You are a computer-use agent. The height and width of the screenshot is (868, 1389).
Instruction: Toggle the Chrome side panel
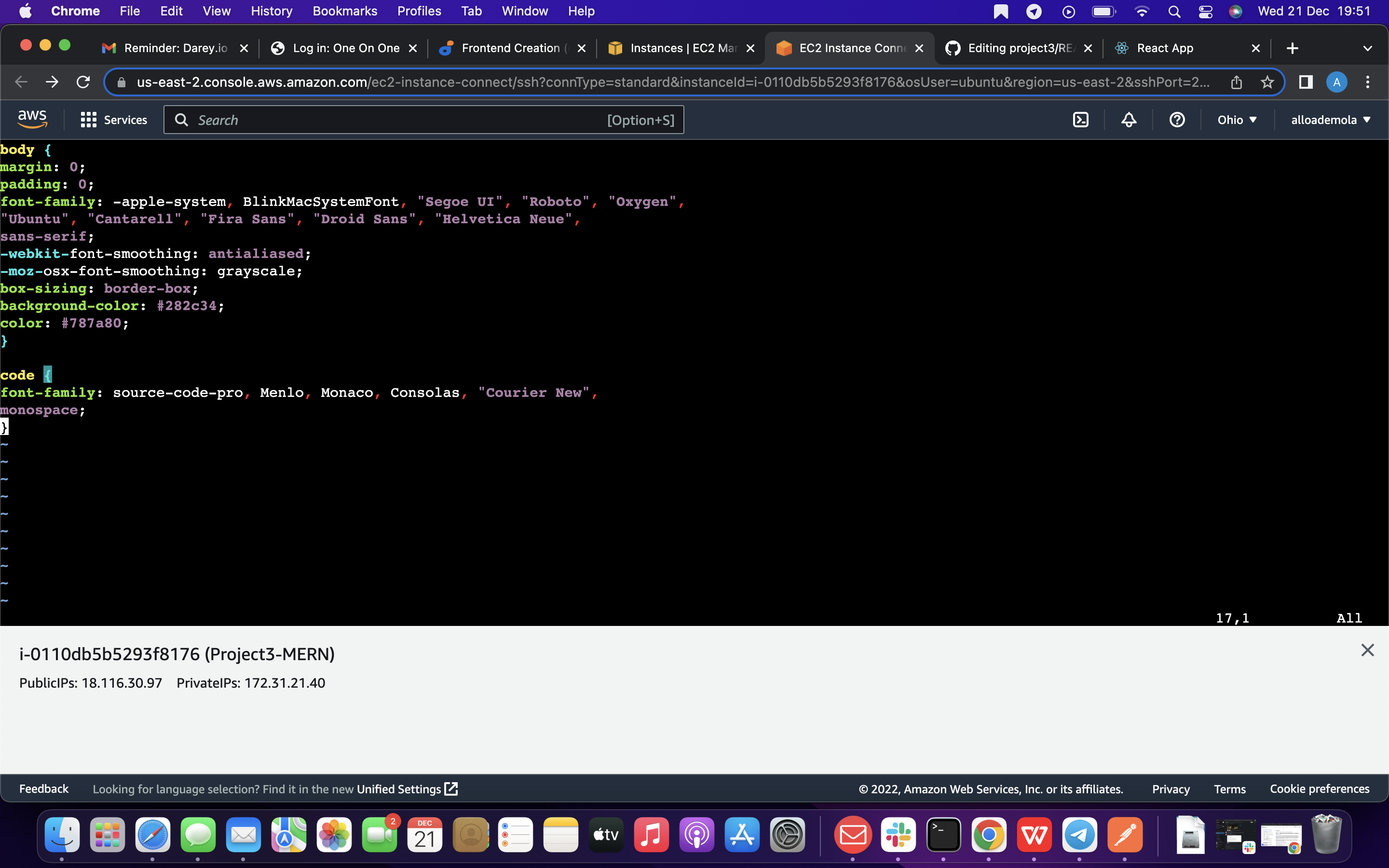(x=1305, y=82)
